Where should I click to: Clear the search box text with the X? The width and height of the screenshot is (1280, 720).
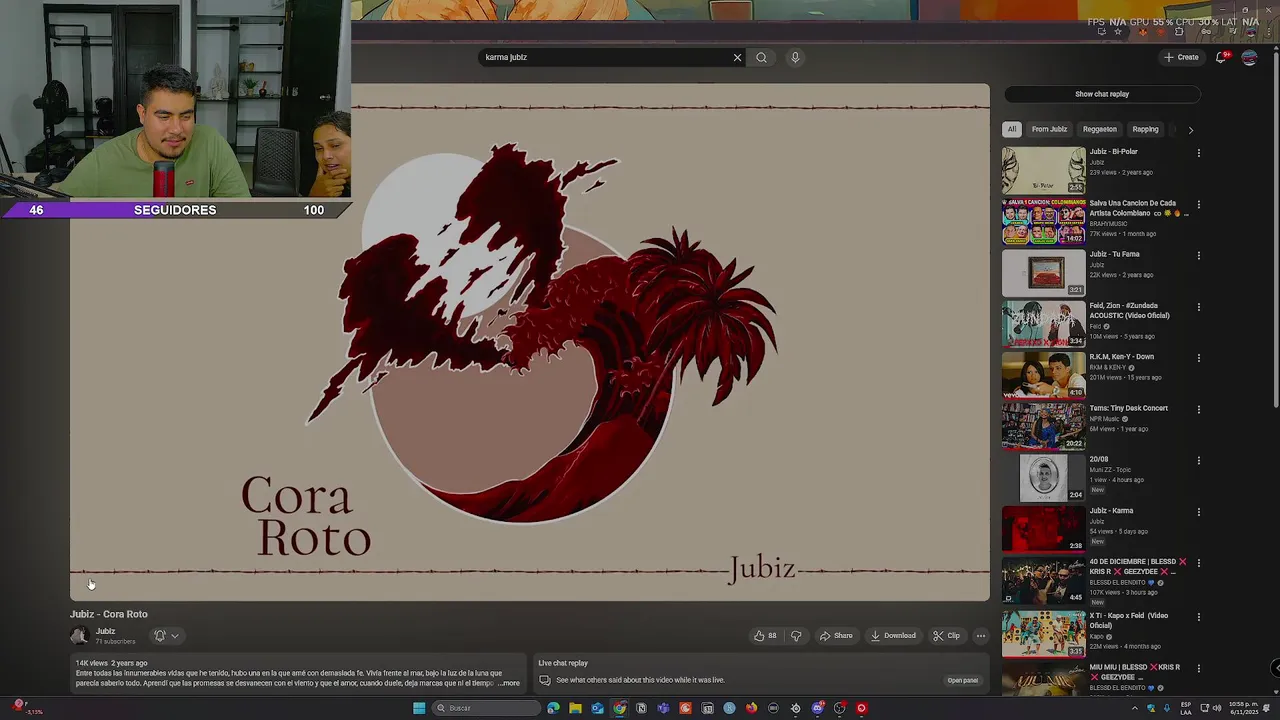[x=738, y=57]
